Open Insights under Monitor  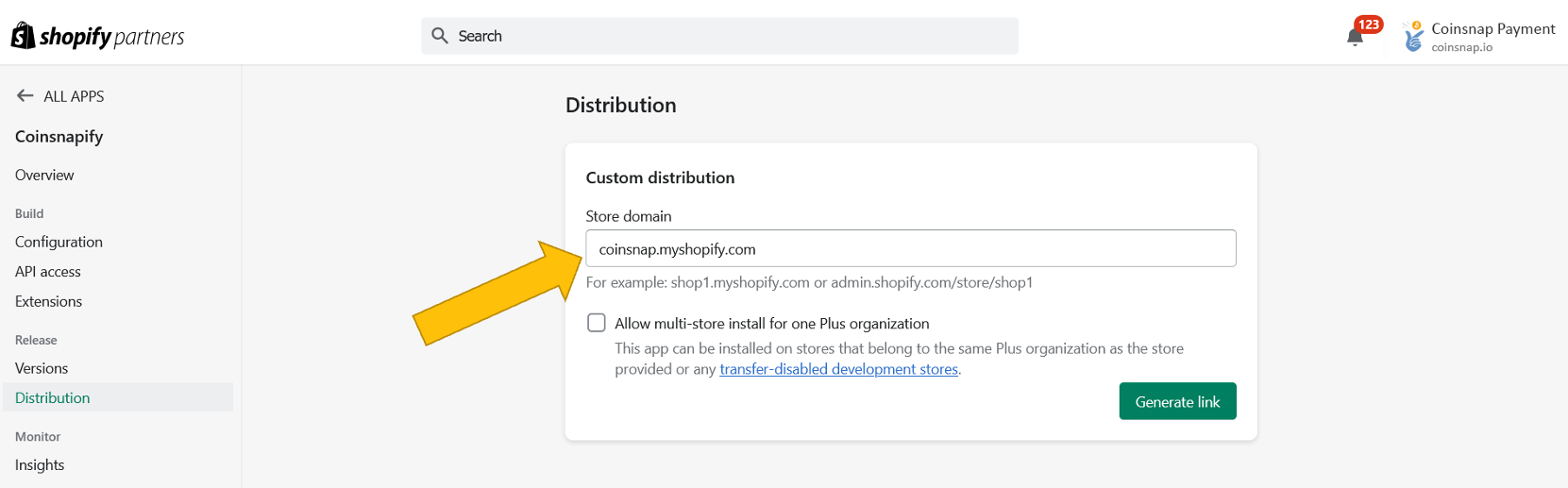[x=40, y=464]
